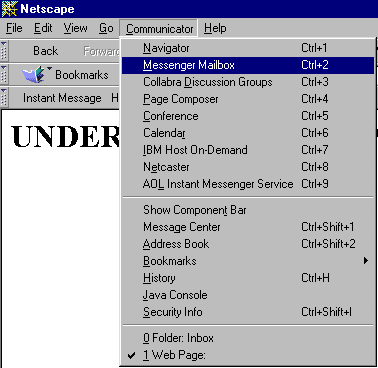Click Show Component Bar
This screenshot has width=378, height=368.
tap(248, 210)
